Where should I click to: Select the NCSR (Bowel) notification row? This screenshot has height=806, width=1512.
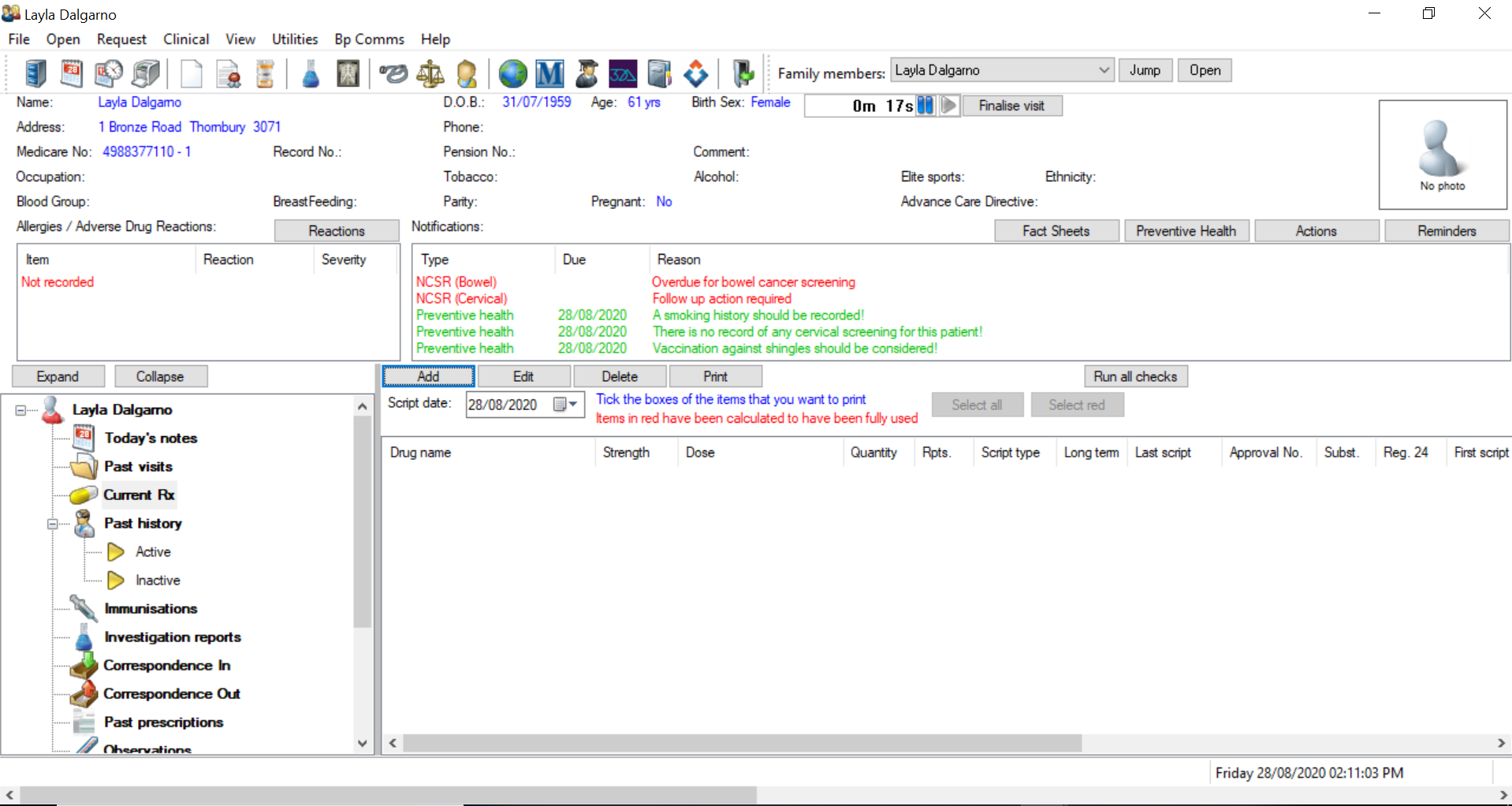click(x=960, y=282)
